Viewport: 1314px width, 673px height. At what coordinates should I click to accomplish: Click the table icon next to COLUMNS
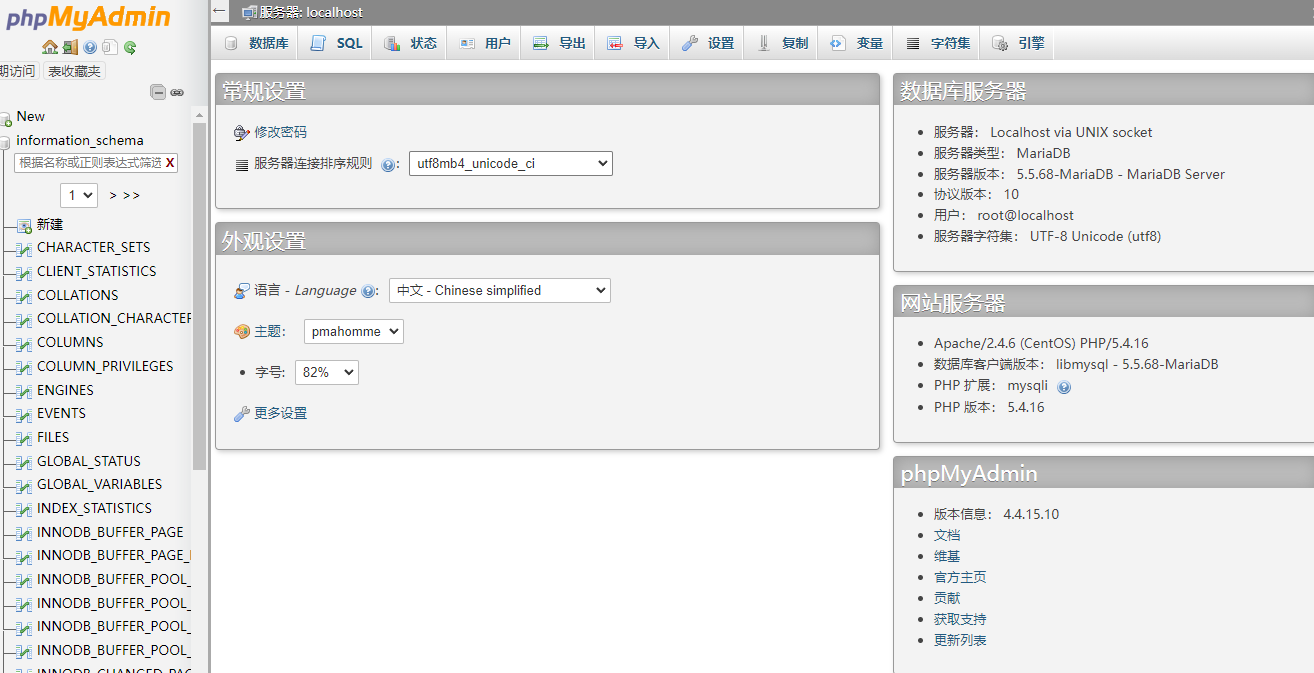pyautogui.click(x=24, y=343)
